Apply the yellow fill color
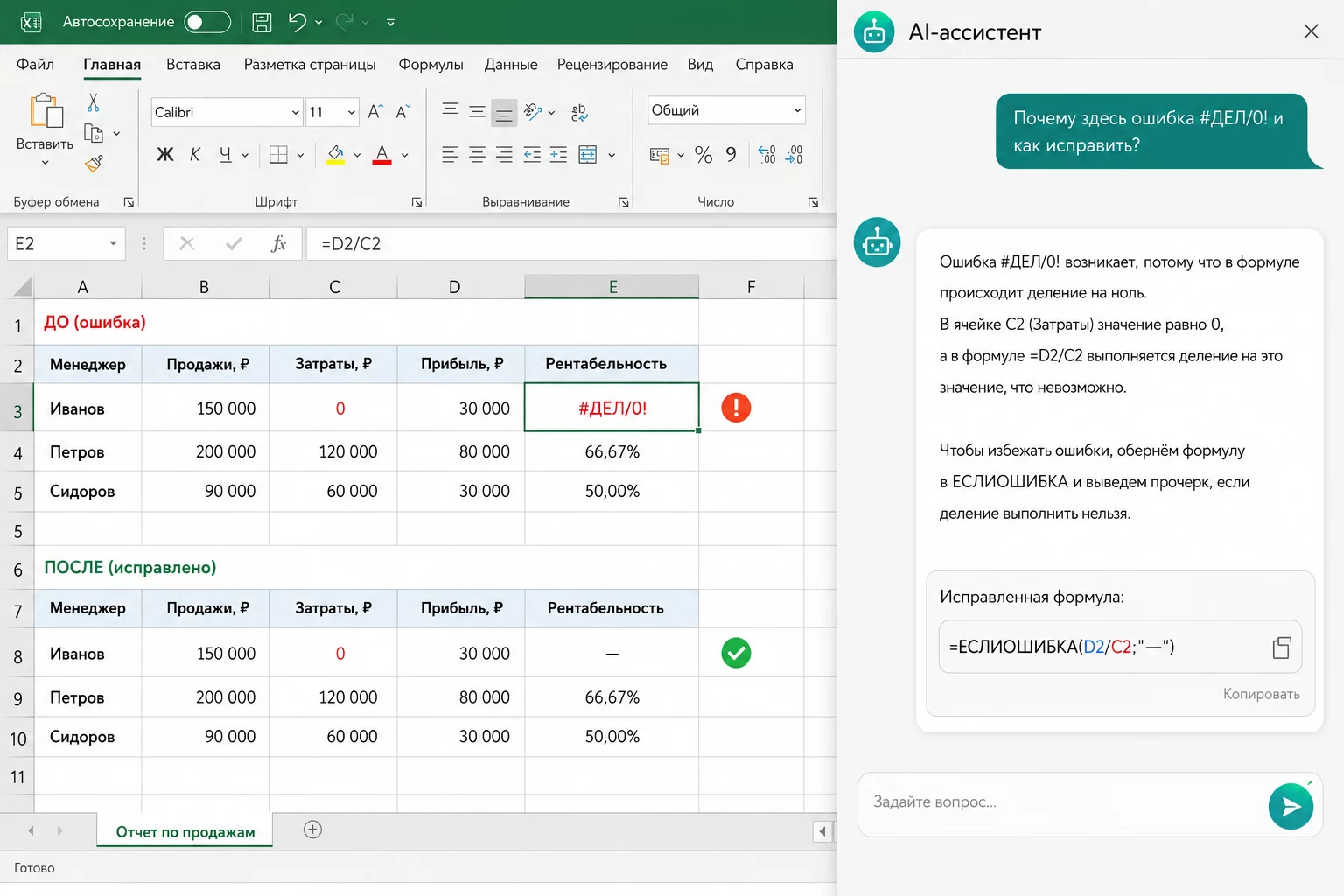Screen dimensions: 1344x896 point(335,155)
